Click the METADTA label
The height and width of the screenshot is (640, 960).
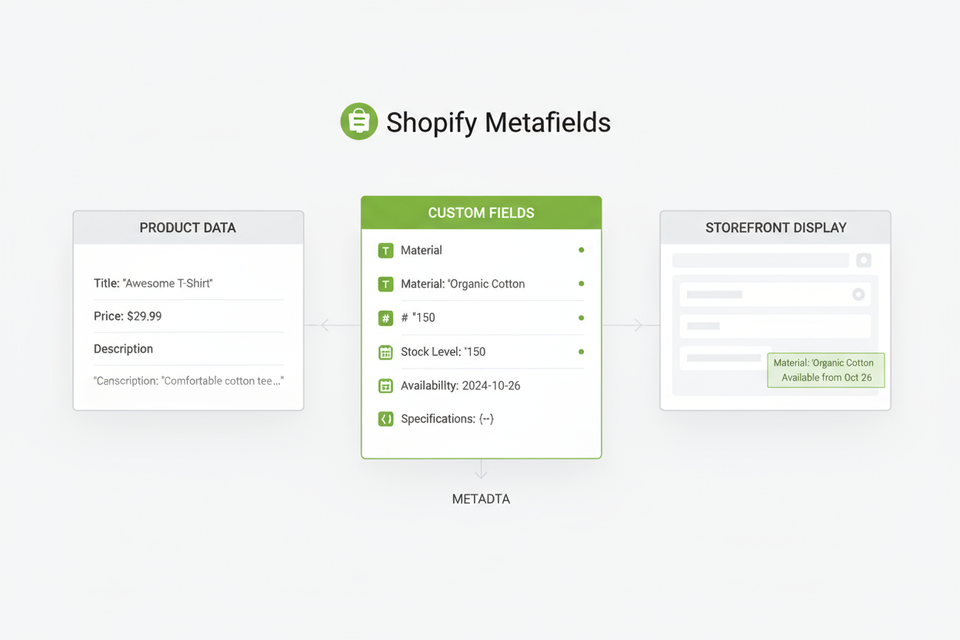(481, 498)
